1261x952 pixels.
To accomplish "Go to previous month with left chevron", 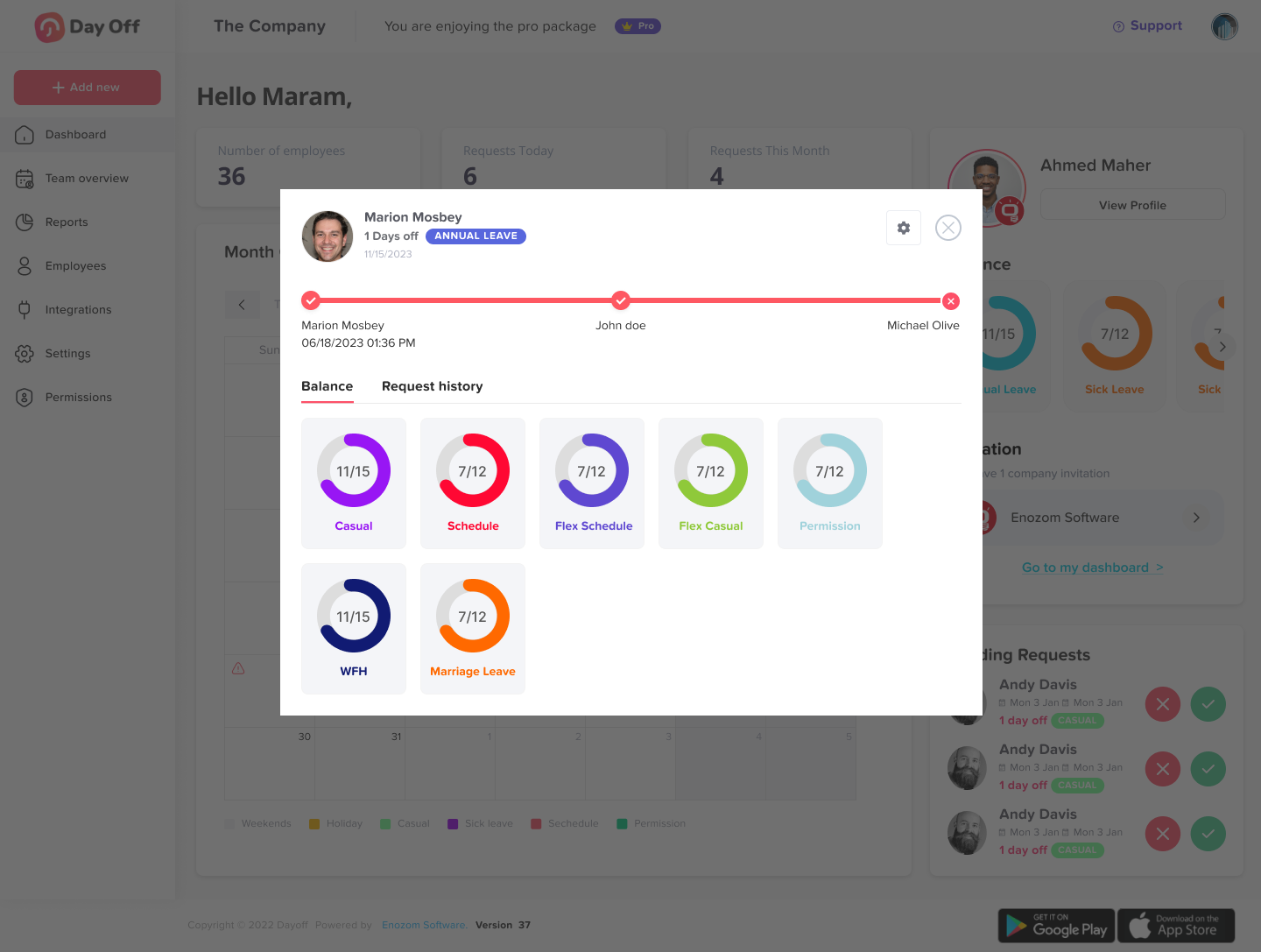I will [x=242, y=305].
